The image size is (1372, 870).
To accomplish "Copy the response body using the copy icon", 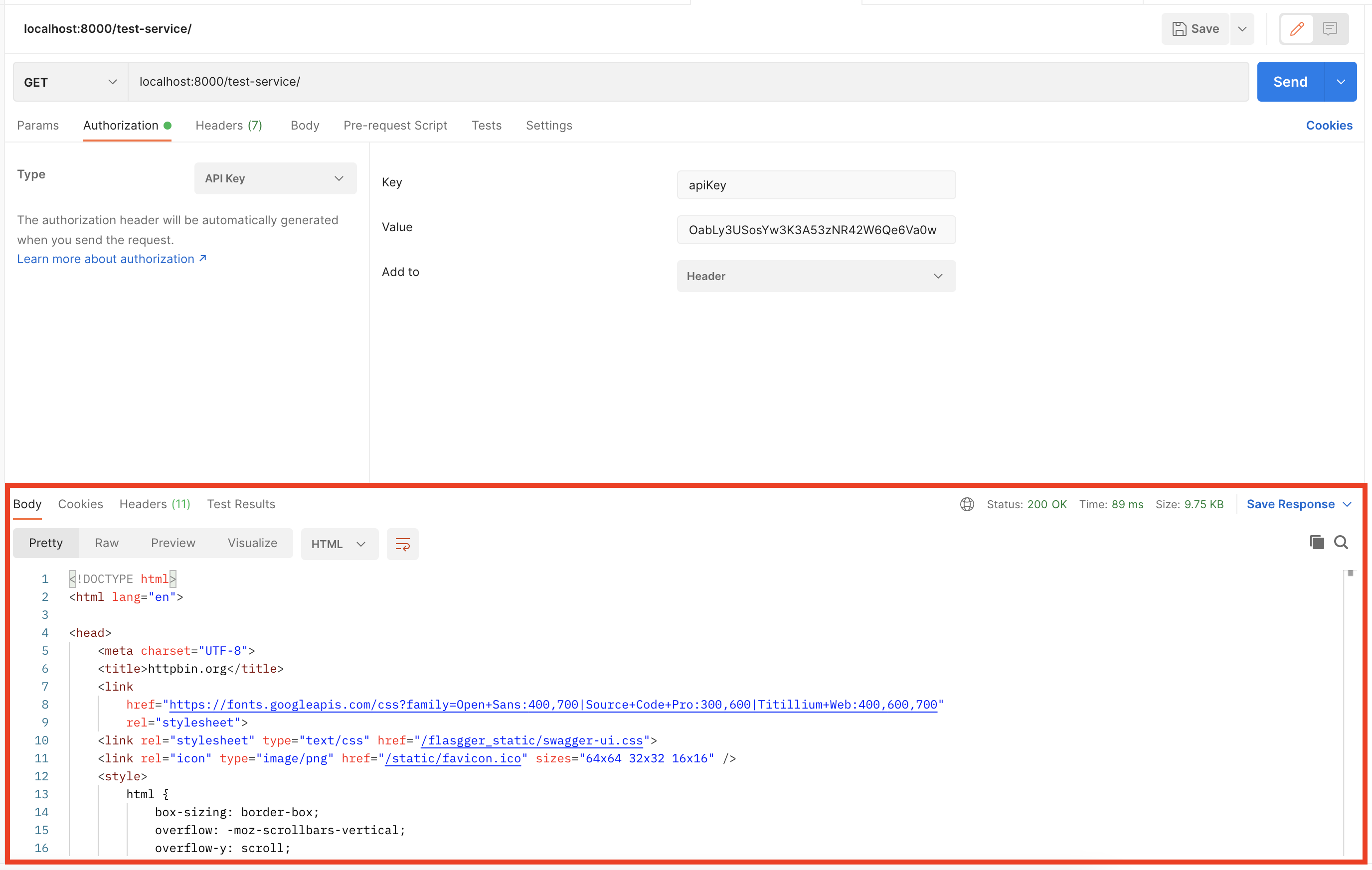I will (1316, 542).
